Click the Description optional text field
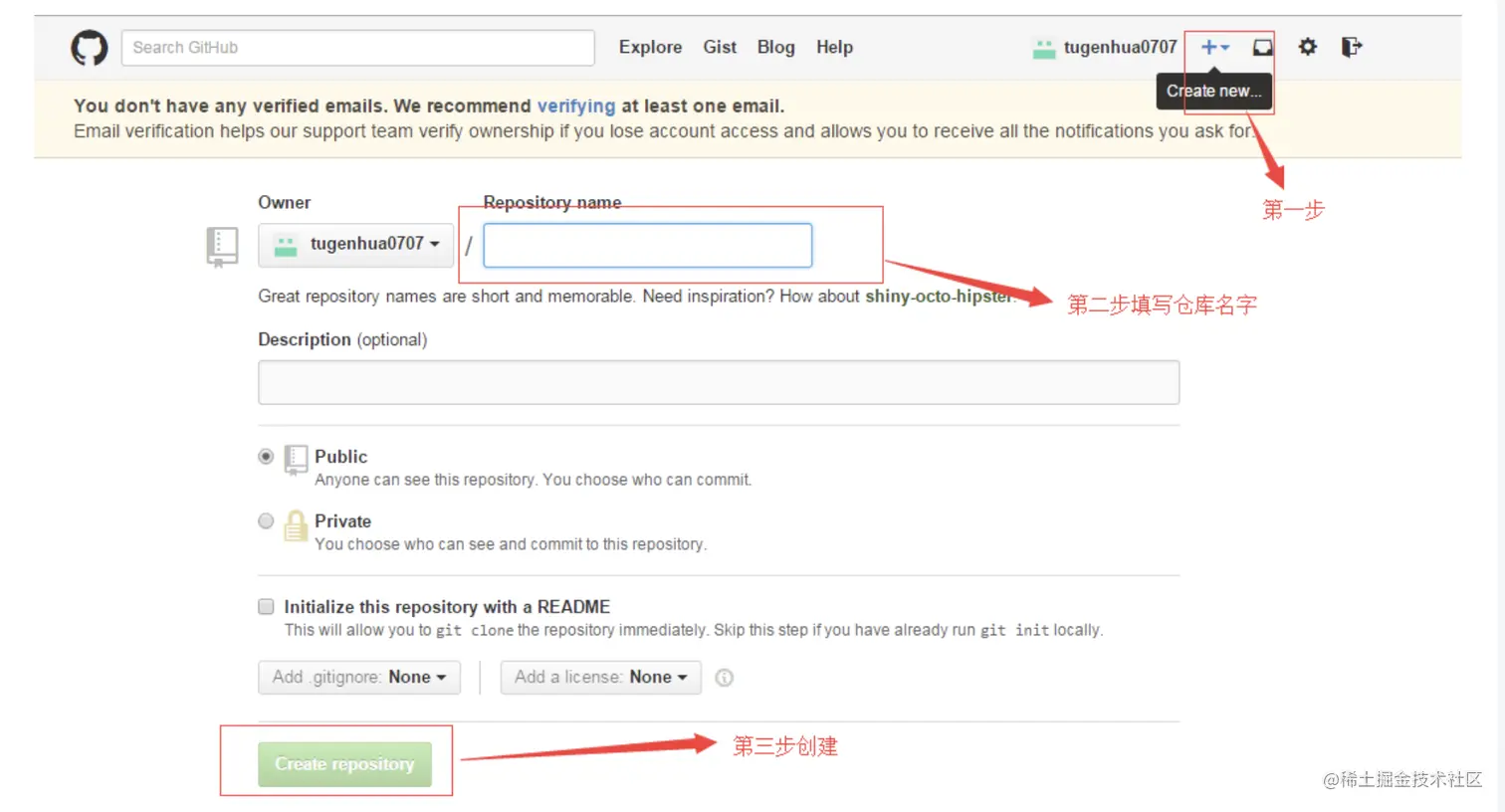Screen dimensions: 1505x812 pos(719,382)
